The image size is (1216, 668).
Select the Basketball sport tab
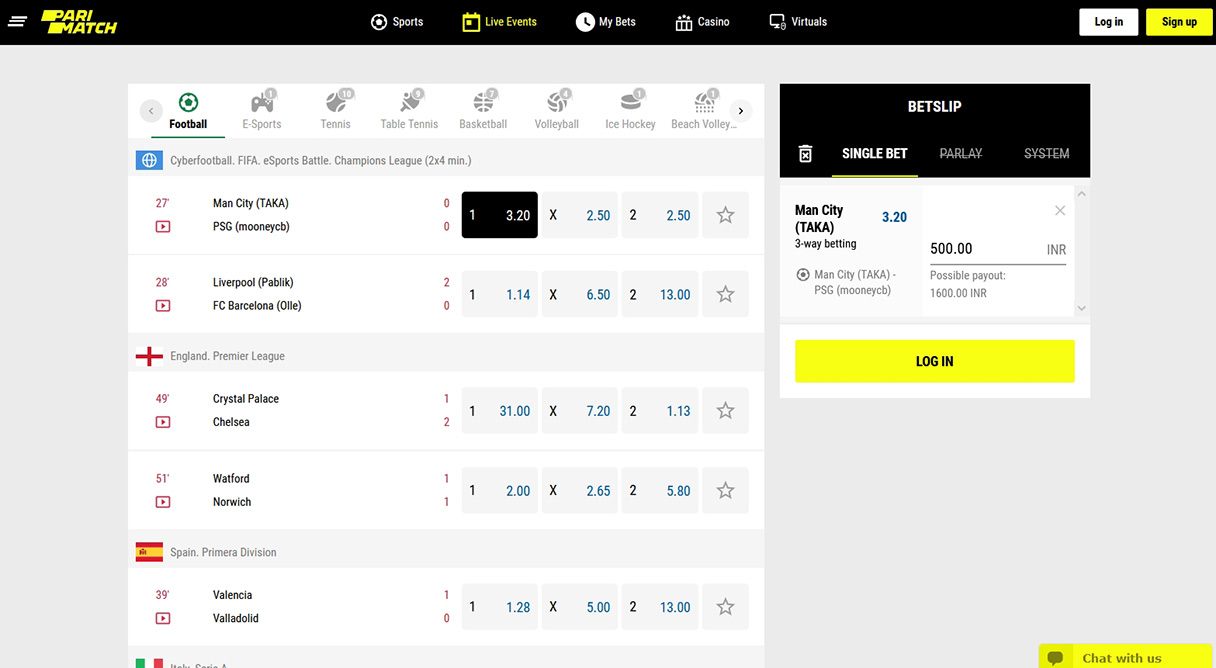click(483, 111)
